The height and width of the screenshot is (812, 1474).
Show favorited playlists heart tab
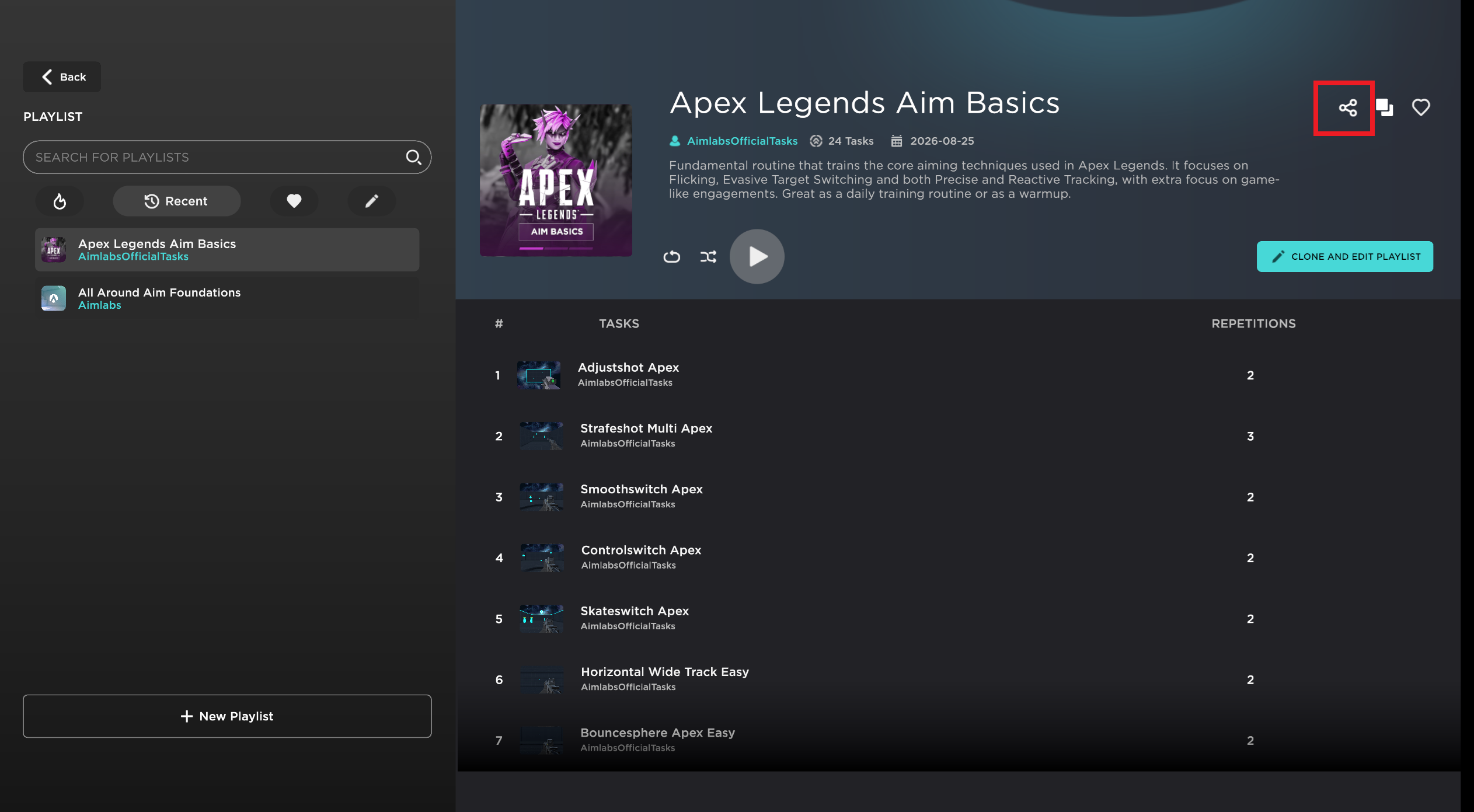[x=294, y=201]
